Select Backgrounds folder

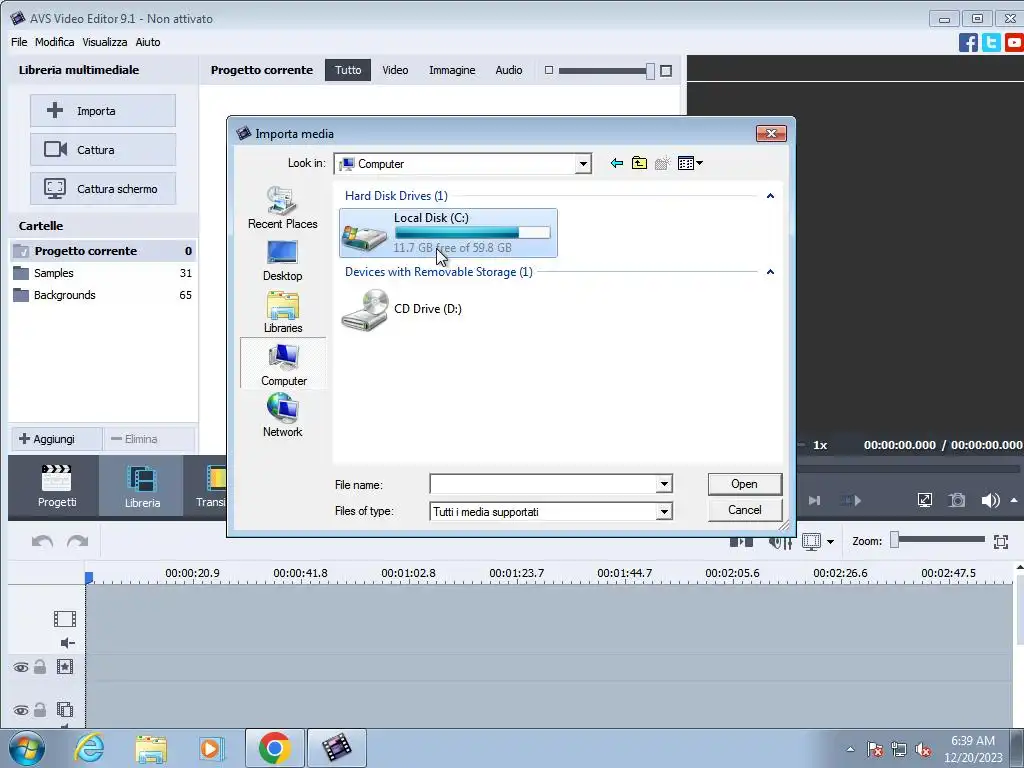coord(103,295)
